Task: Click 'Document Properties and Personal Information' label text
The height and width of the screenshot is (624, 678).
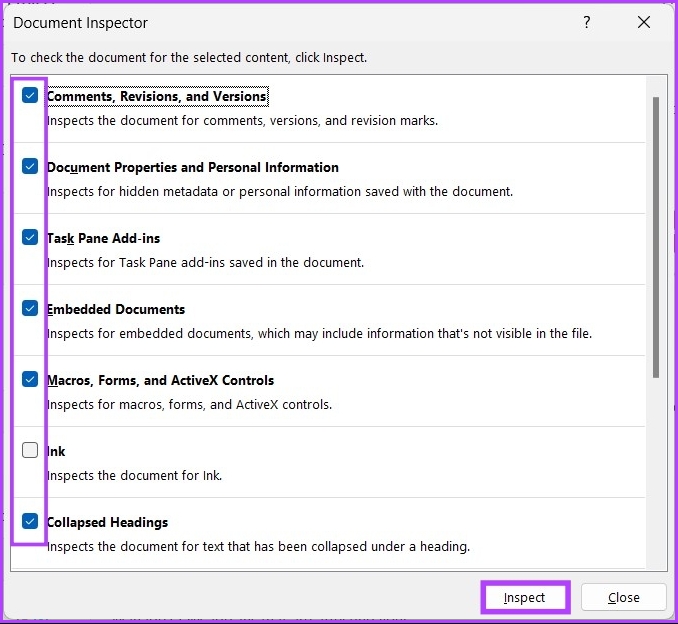Action: (192, 168)
